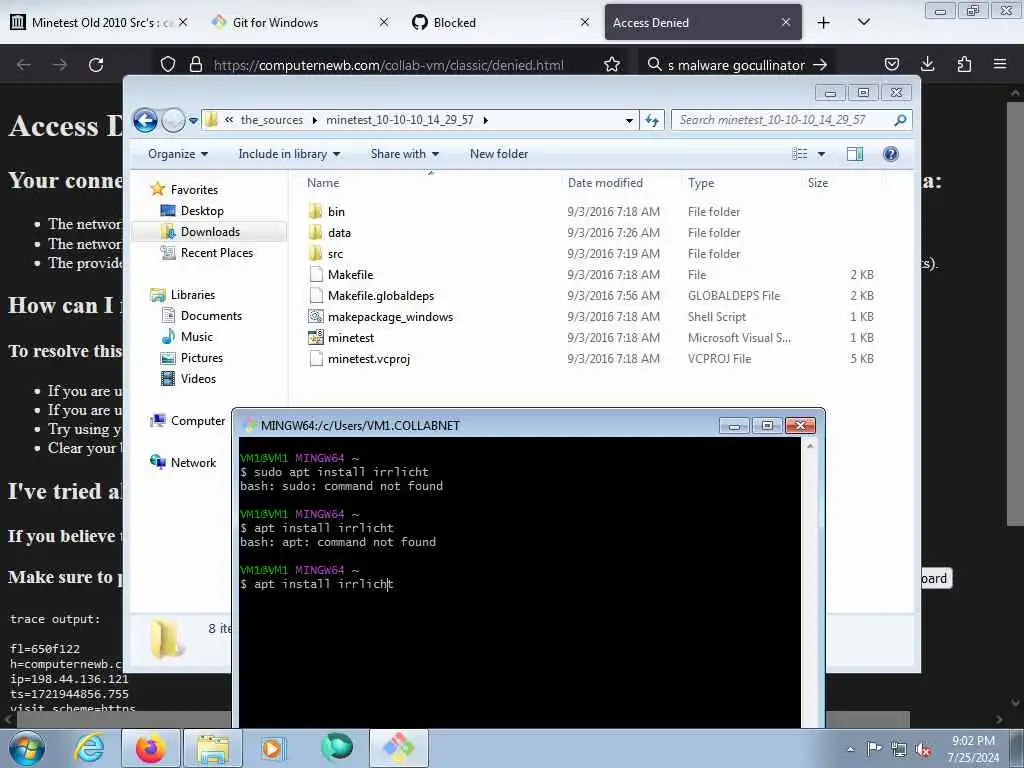Sort files by the Name column

[323, 183]
